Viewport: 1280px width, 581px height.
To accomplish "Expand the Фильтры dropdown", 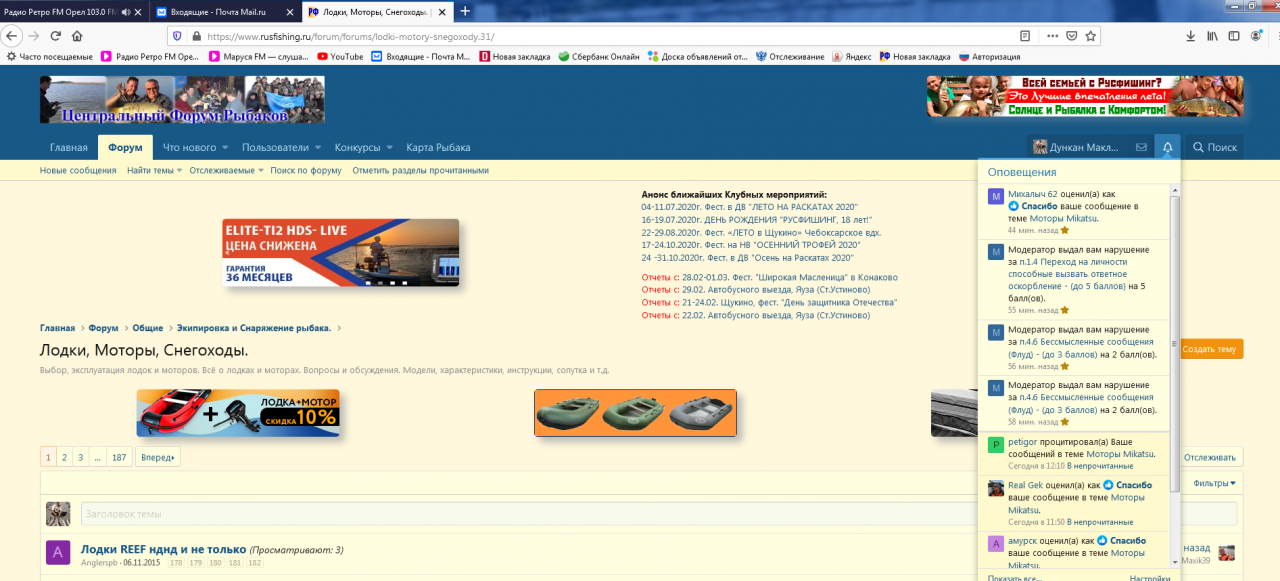I will [1214, 484].
